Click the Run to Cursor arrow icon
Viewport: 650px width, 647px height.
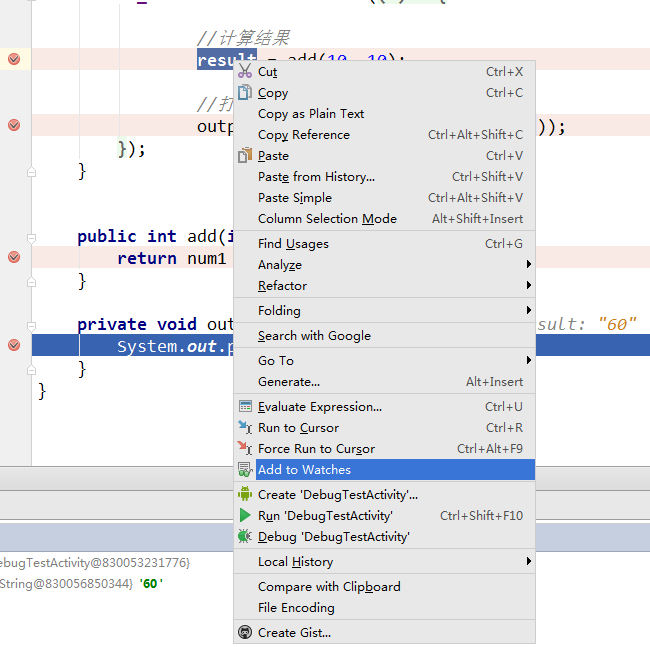[x=245, y=427]
